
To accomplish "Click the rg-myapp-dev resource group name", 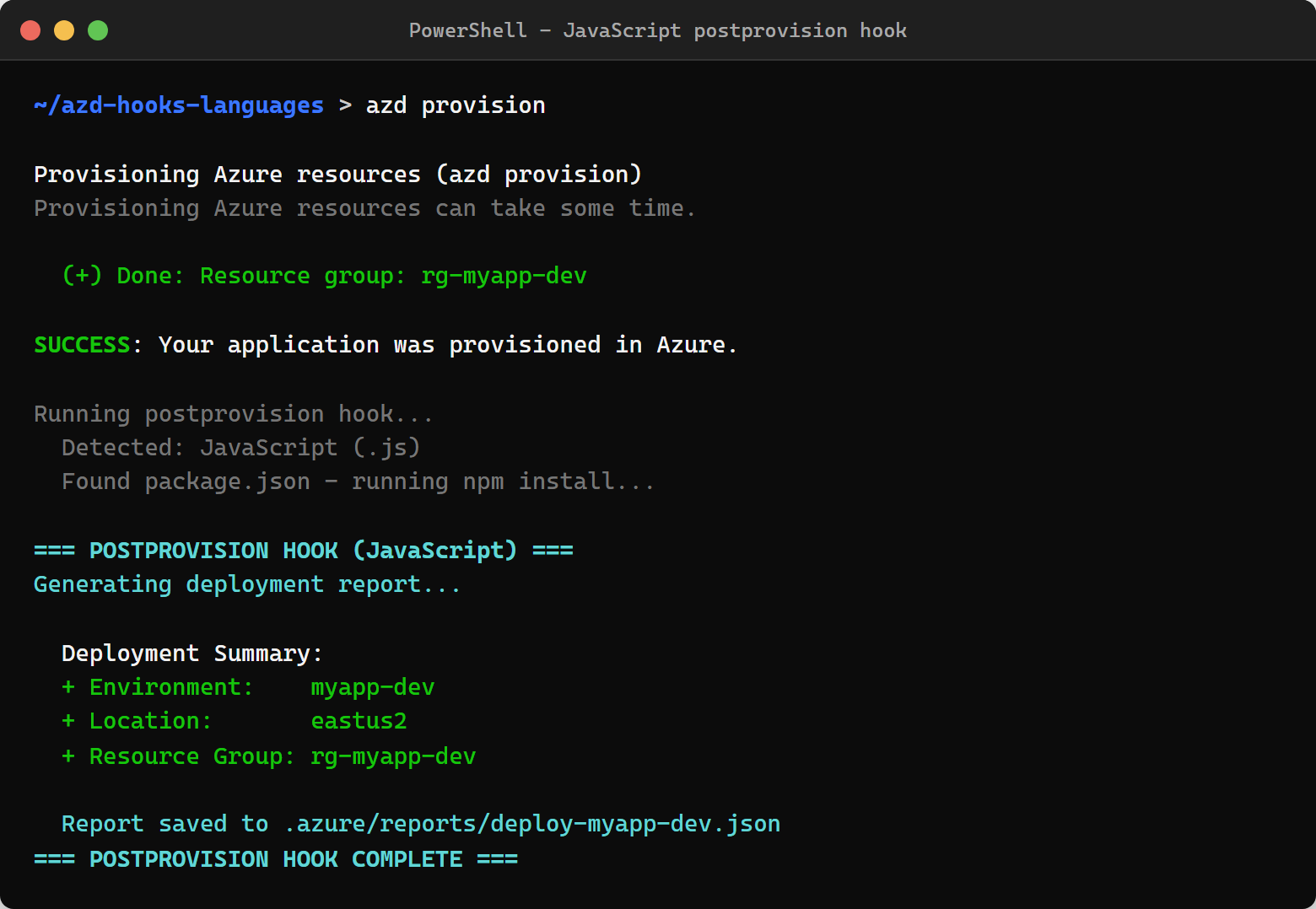I will coord(504,275).
